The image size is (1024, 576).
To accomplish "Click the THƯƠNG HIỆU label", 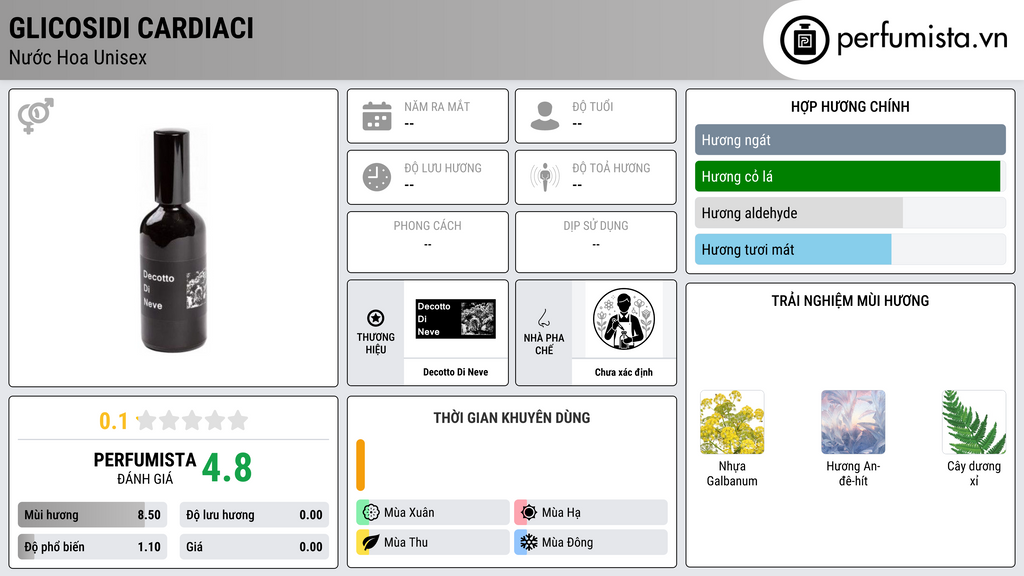I will tap(376, 344).
